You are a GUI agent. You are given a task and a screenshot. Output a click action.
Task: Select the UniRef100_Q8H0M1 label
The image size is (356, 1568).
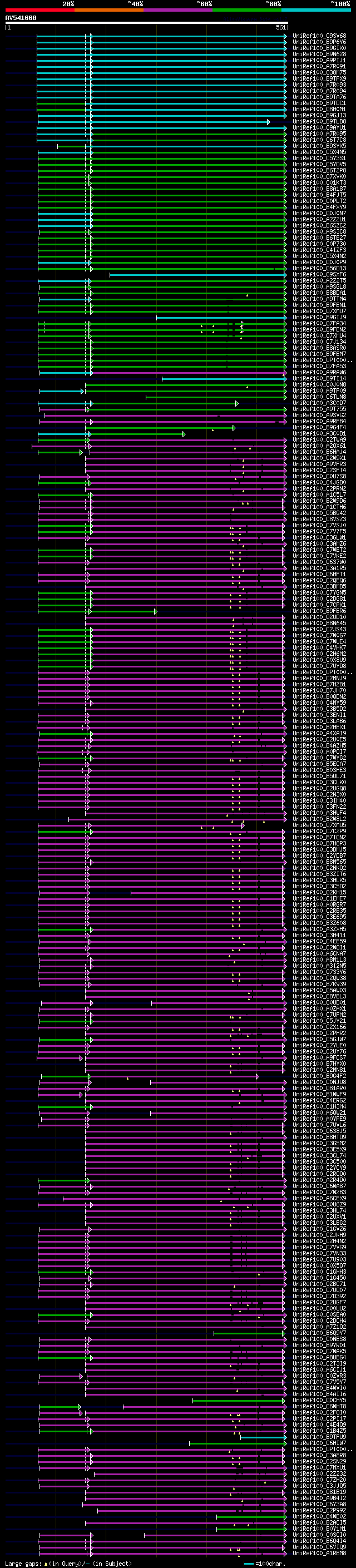[x=319, y=109]
